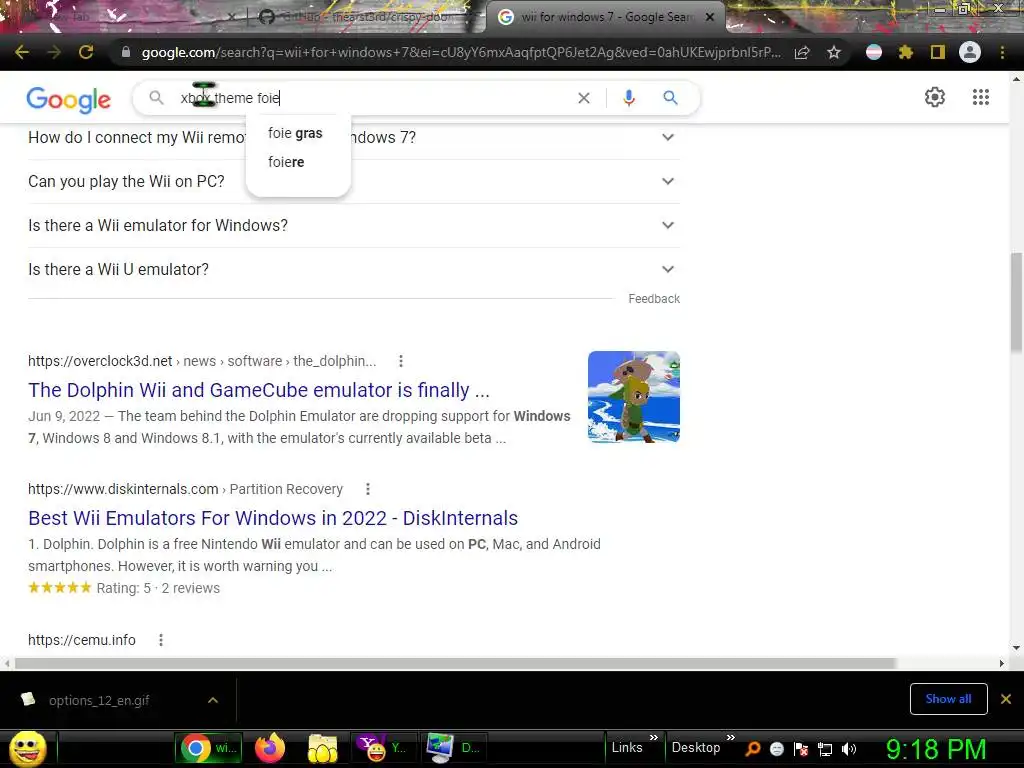Click the vertical page scrollbar thumb

click(1016, 302)
